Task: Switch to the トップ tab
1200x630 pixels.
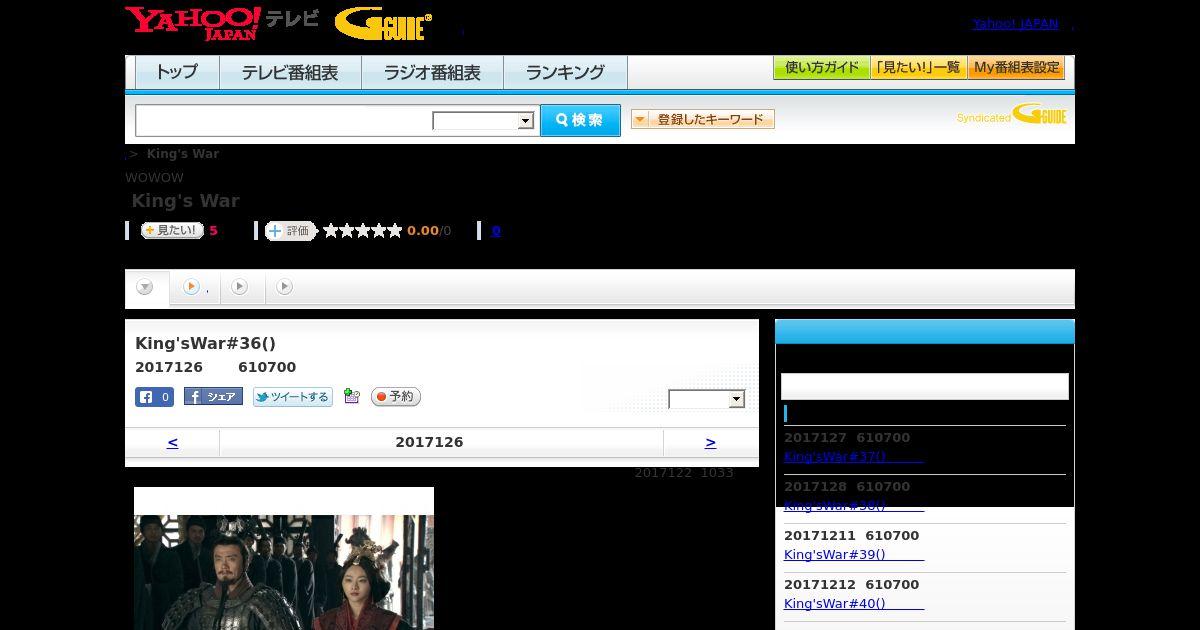Action: [x=177, y=72]
